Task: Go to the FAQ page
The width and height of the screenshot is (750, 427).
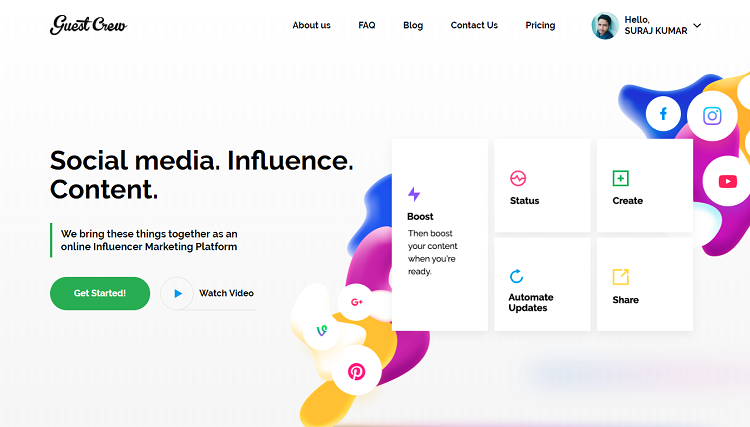Action: [367, 25]
